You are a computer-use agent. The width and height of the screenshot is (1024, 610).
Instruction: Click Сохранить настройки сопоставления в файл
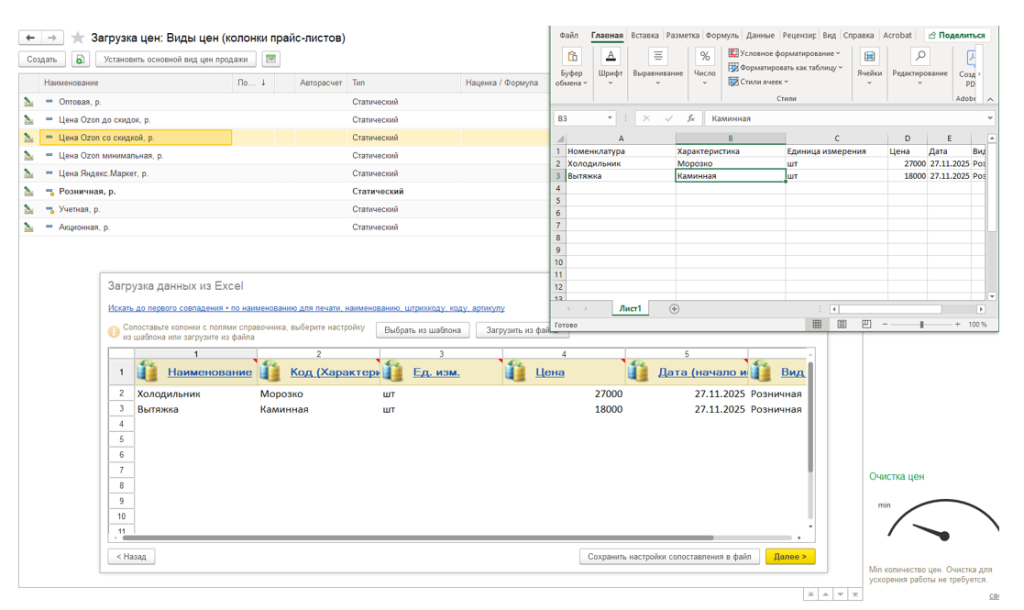click(669, 557)
